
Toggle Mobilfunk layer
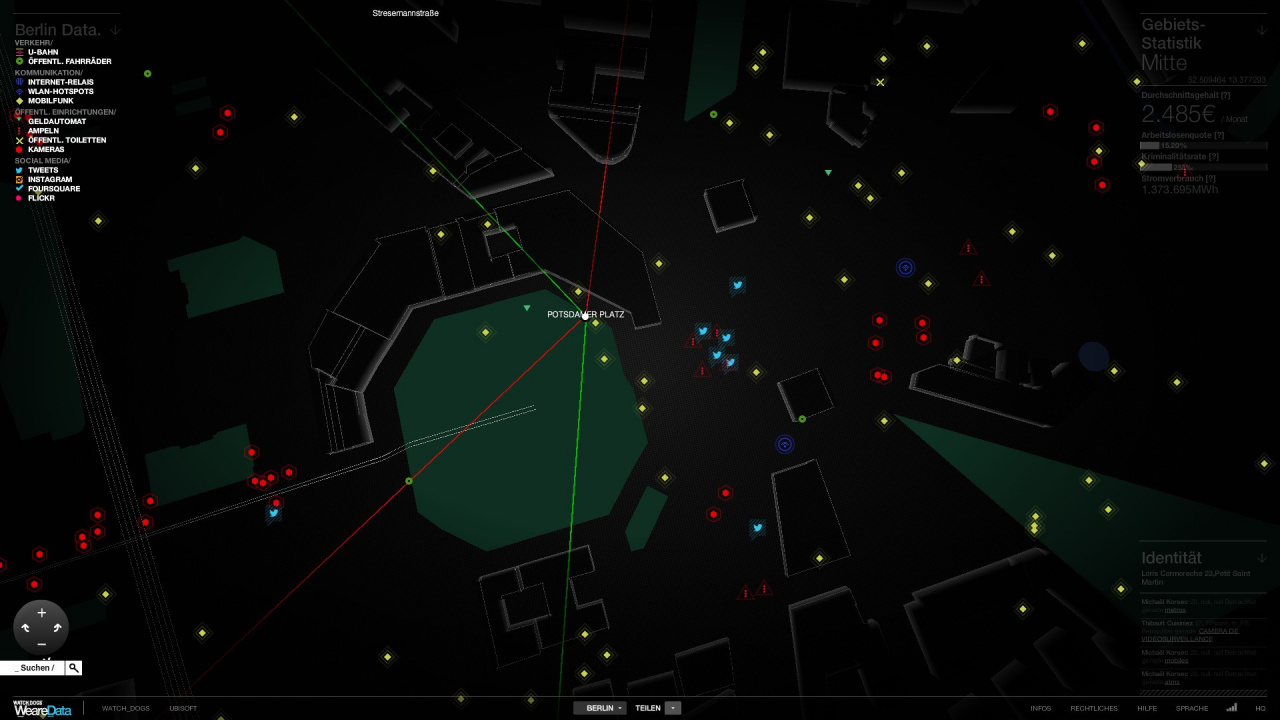[x=44, y=101]
